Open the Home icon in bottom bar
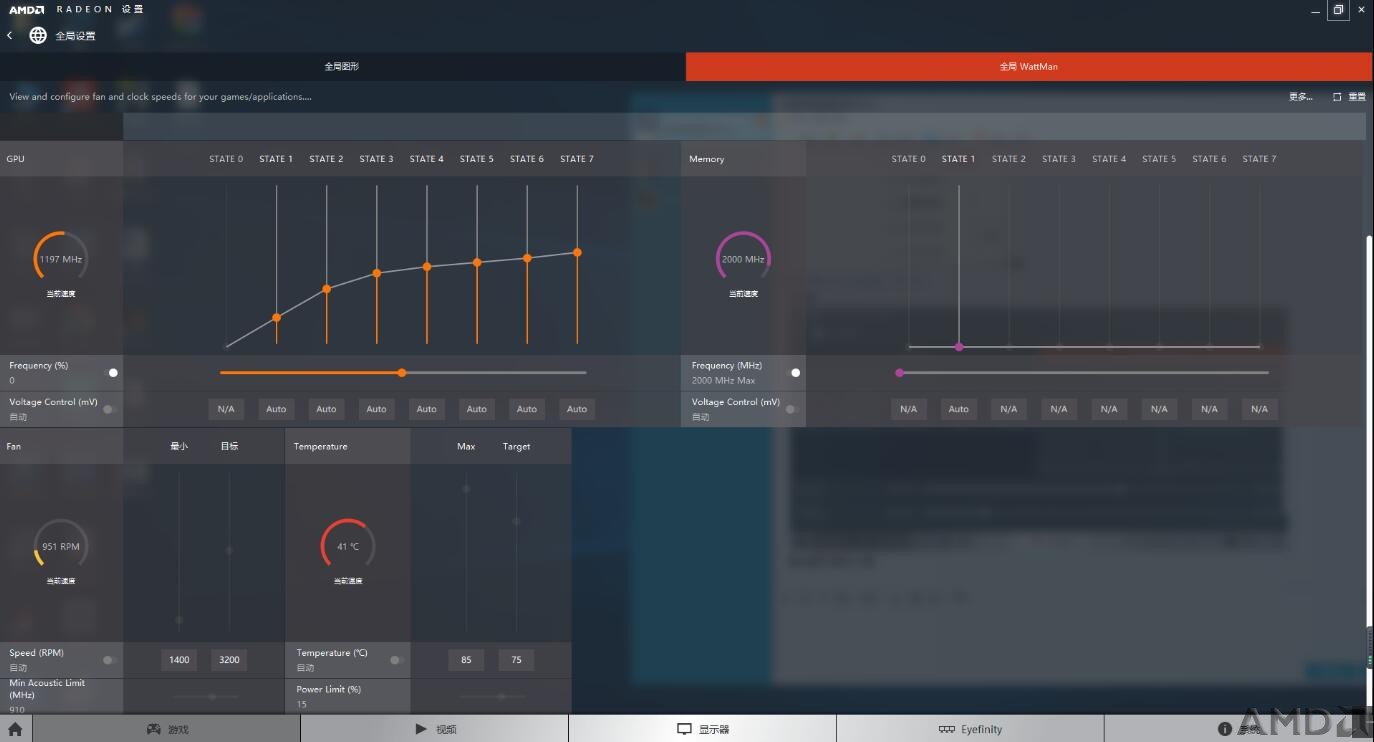This screenshot has width=1374, height=742. pos(15,729)
